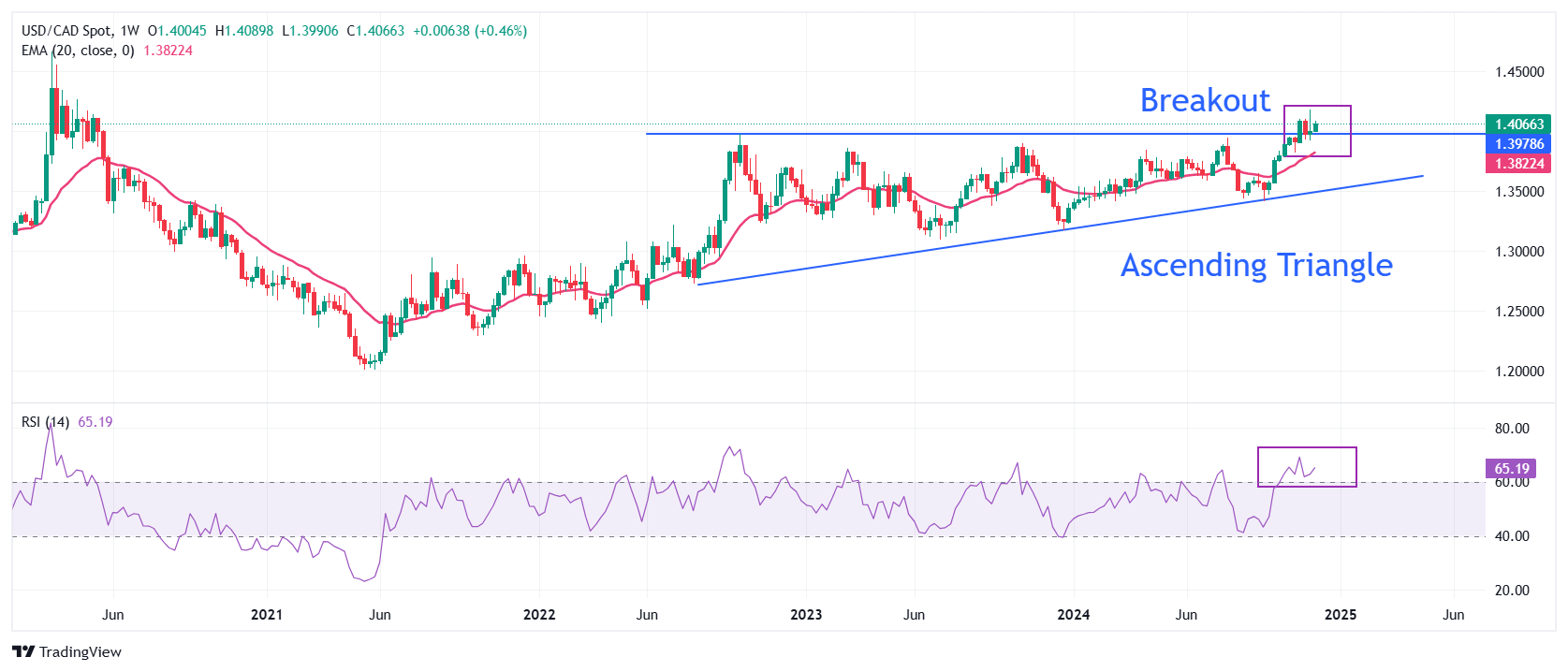Click the 20.00 level on the RSI axis
The height and width of the screenshot is (672, 1568).
point(1512,591)
